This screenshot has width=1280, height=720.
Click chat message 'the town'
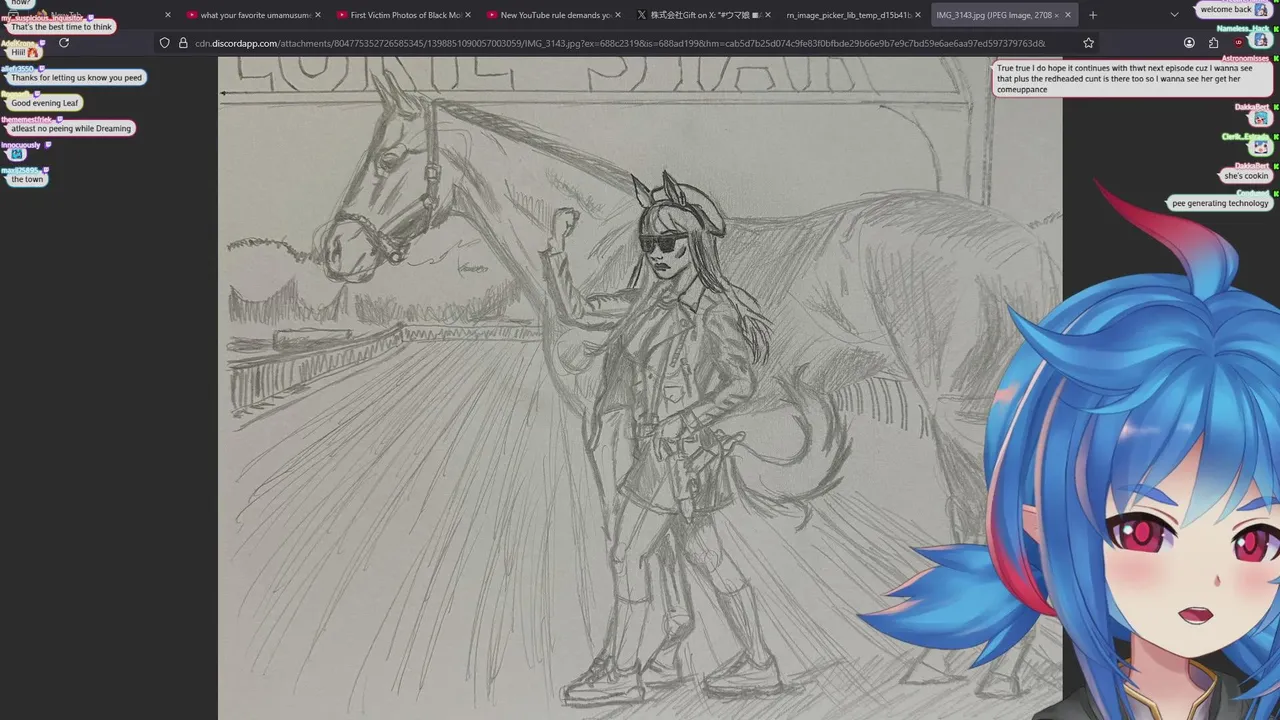tap(28, 179)
